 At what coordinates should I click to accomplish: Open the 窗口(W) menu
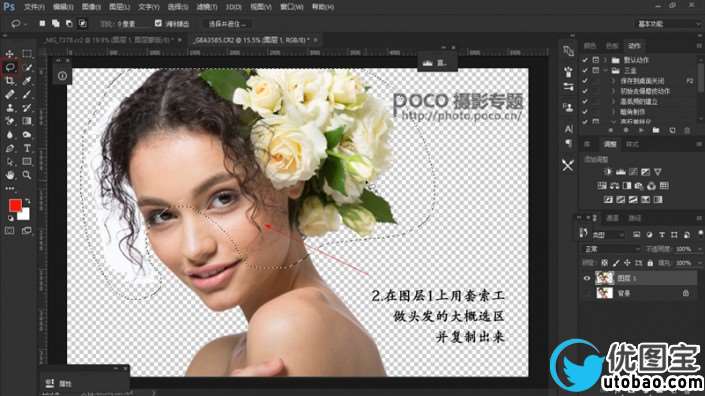pos(292,7)
